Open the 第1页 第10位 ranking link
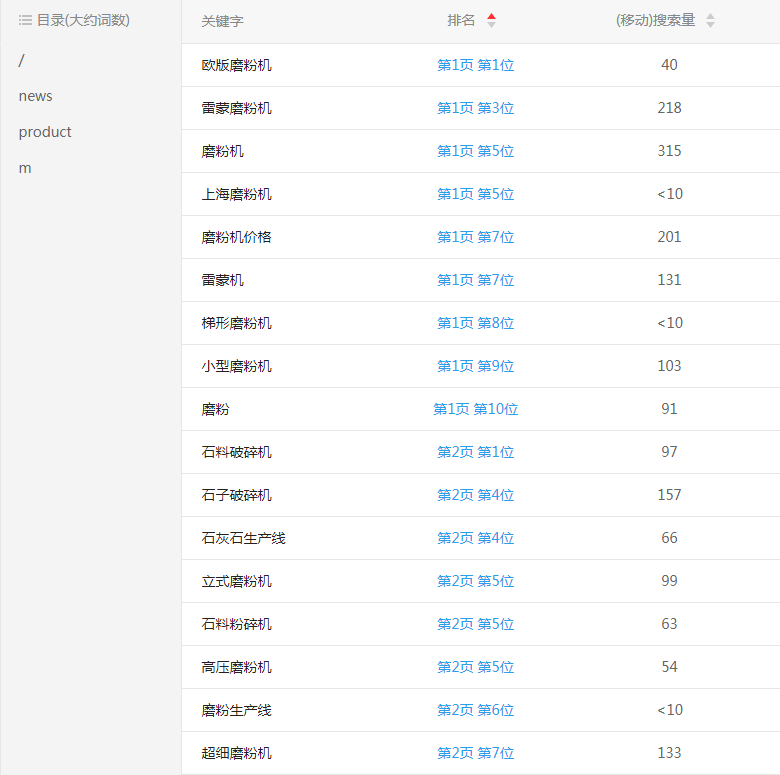This screenshot has width=780, height=775. pos(475,409)
